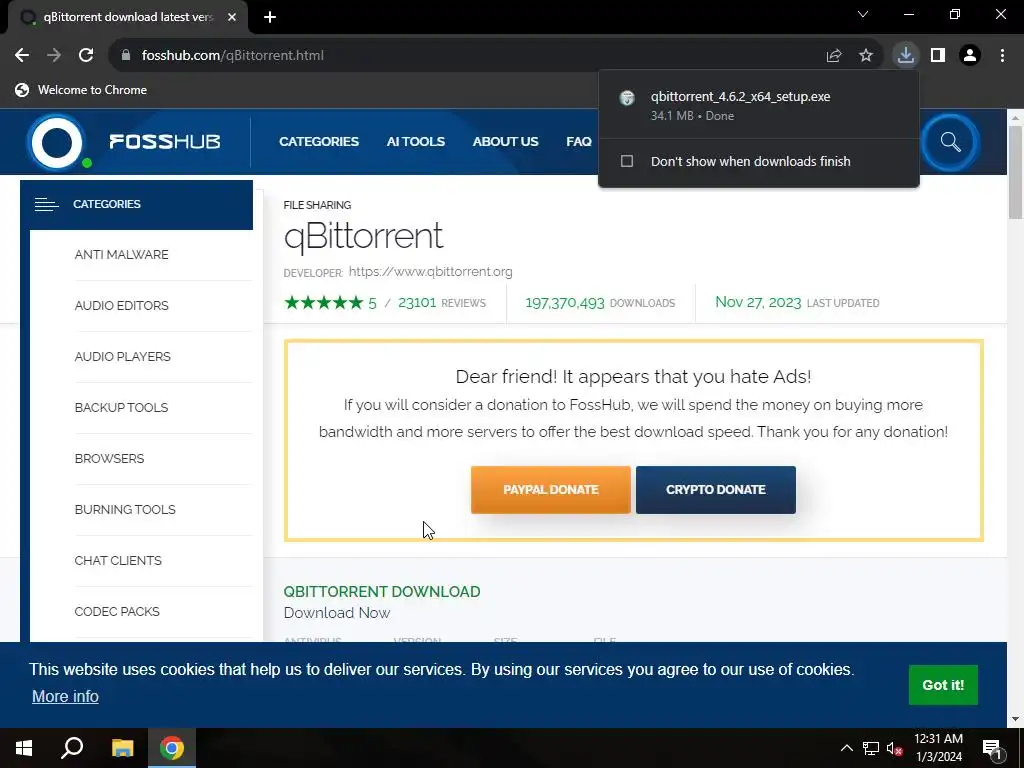The height and width of the screenshot is (768, 1024).
Task: Click the browser forward arrow
Action: (x=54, y=56)
